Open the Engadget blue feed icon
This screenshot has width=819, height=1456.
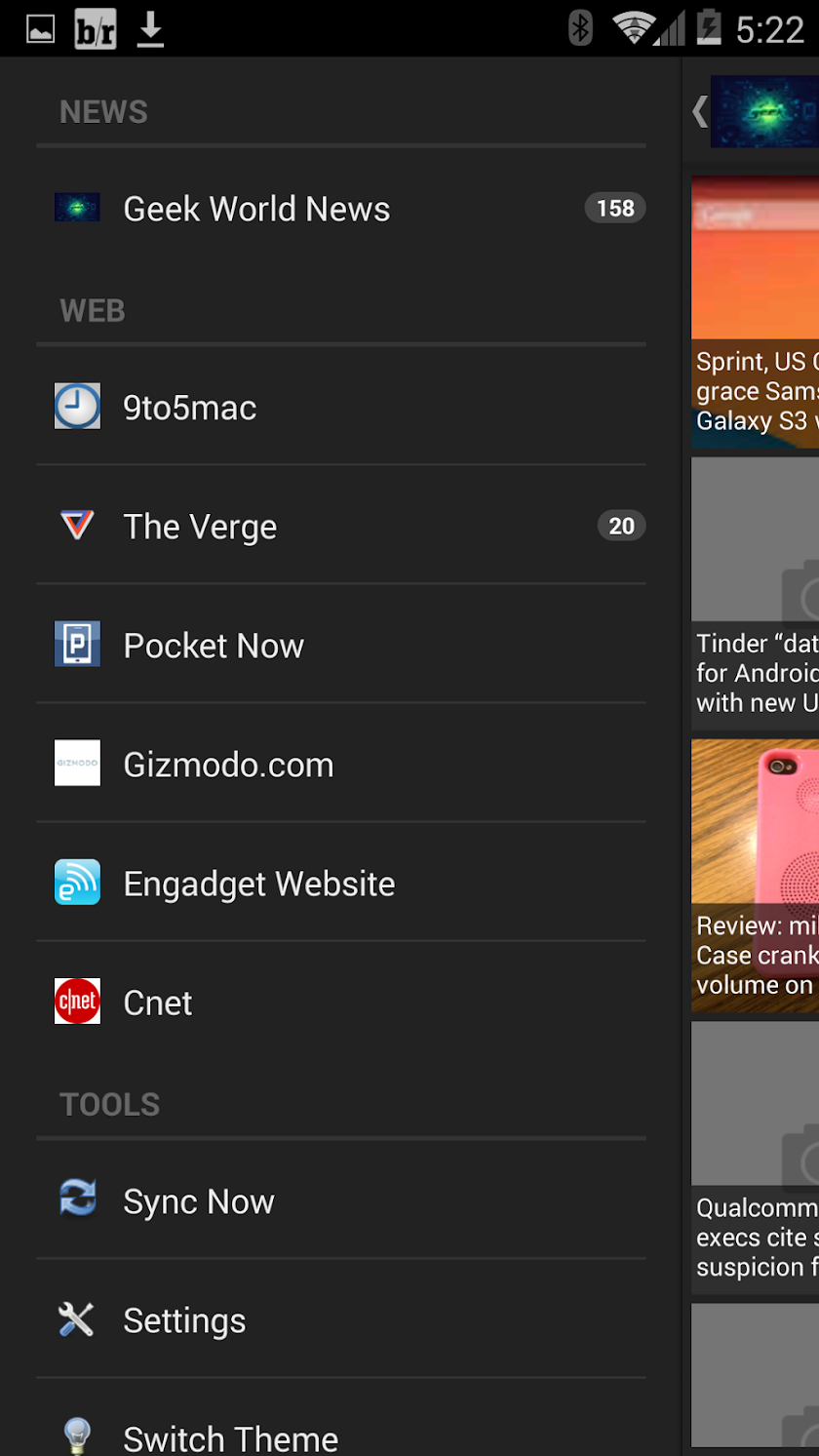coord(77,883)
